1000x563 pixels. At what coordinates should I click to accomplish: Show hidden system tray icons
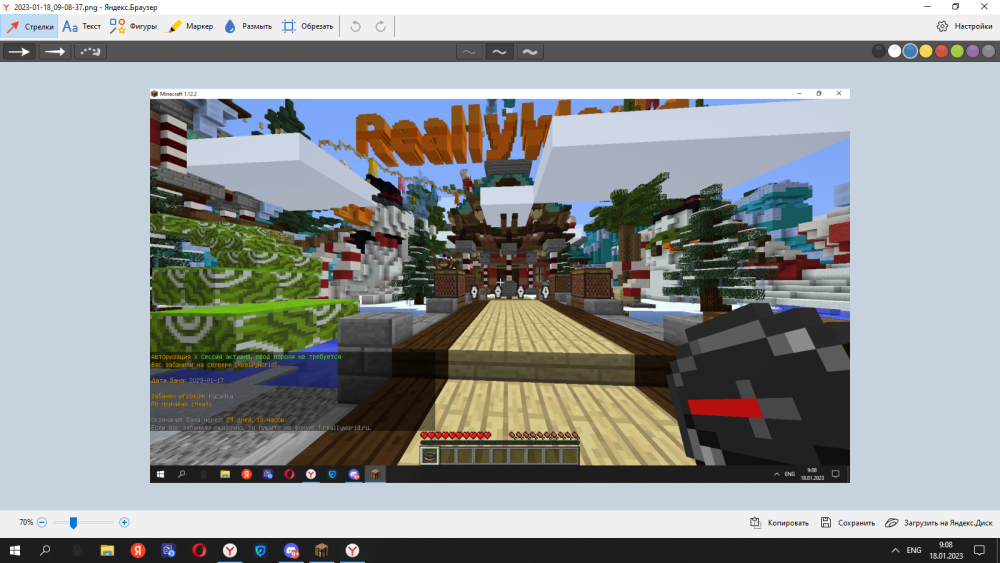(x=895, y=550)
